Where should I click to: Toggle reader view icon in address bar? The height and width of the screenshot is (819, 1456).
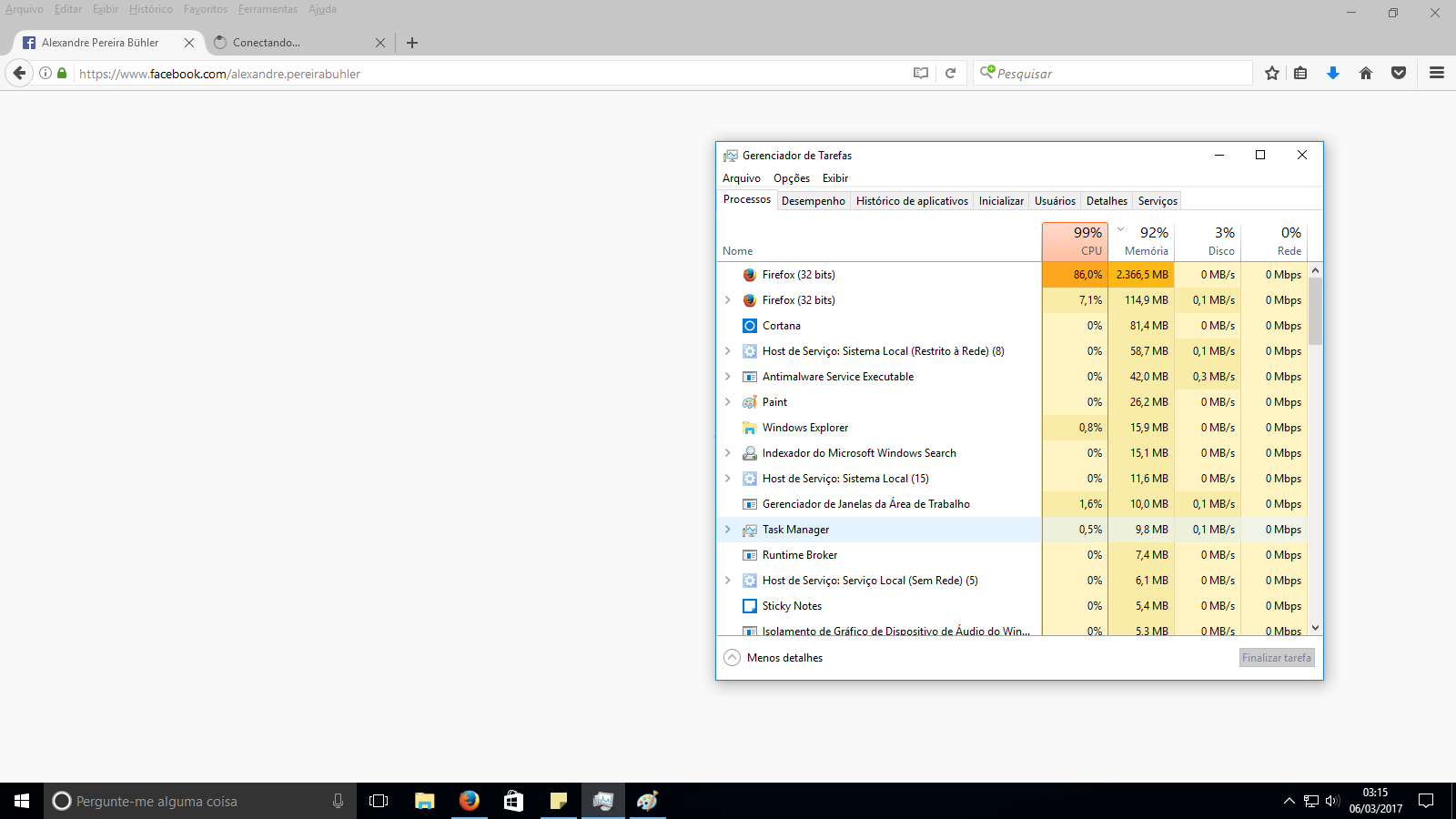coord(921,74)
